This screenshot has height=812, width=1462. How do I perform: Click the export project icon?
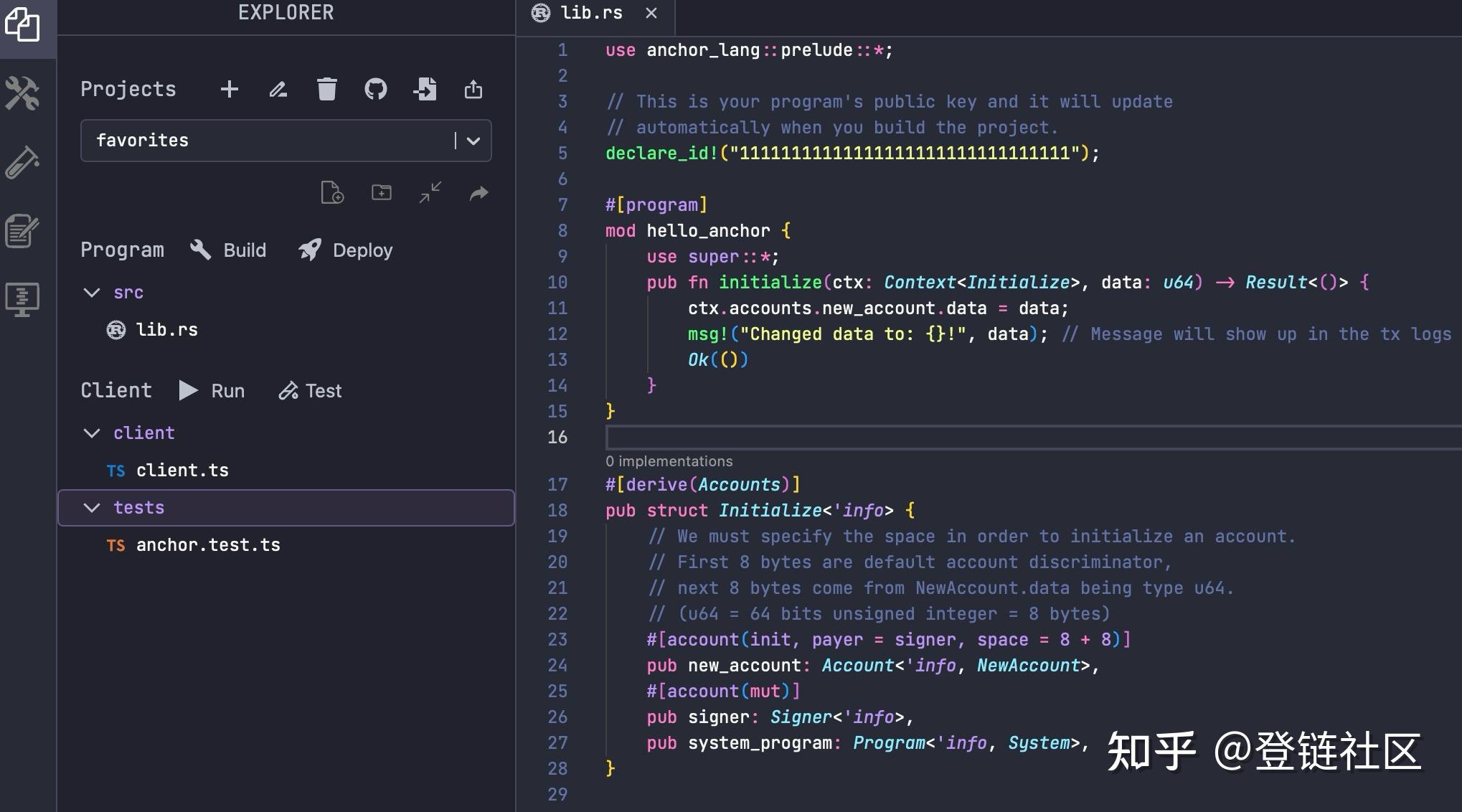tap(473, 90)
